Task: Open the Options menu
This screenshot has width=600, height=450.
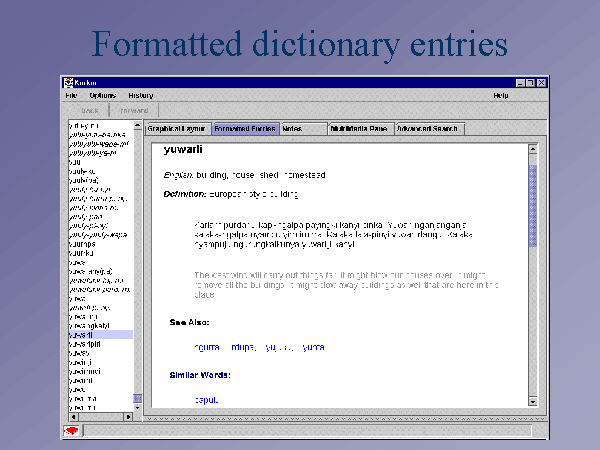Action: [x=102, y=95]
